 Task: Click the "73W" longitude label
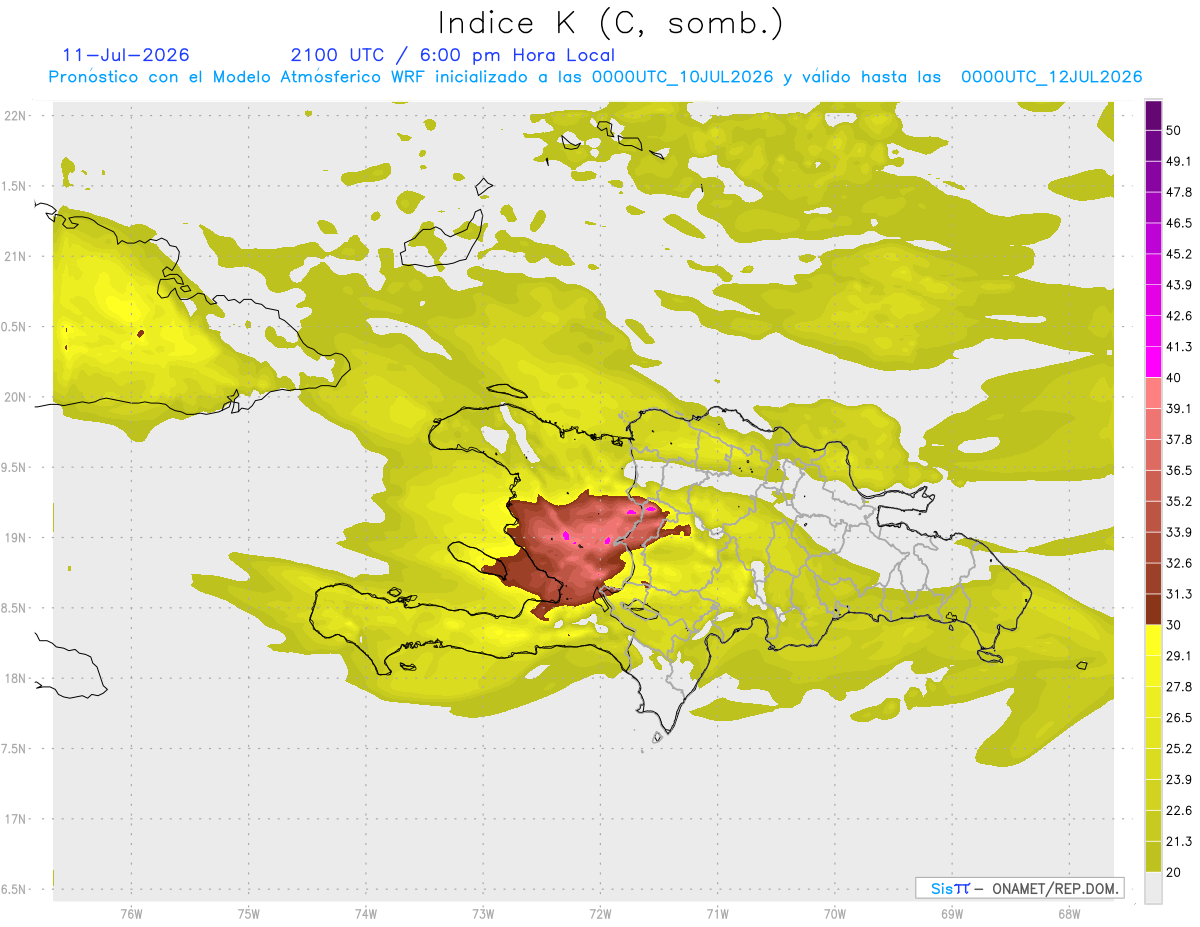(483, 913)
